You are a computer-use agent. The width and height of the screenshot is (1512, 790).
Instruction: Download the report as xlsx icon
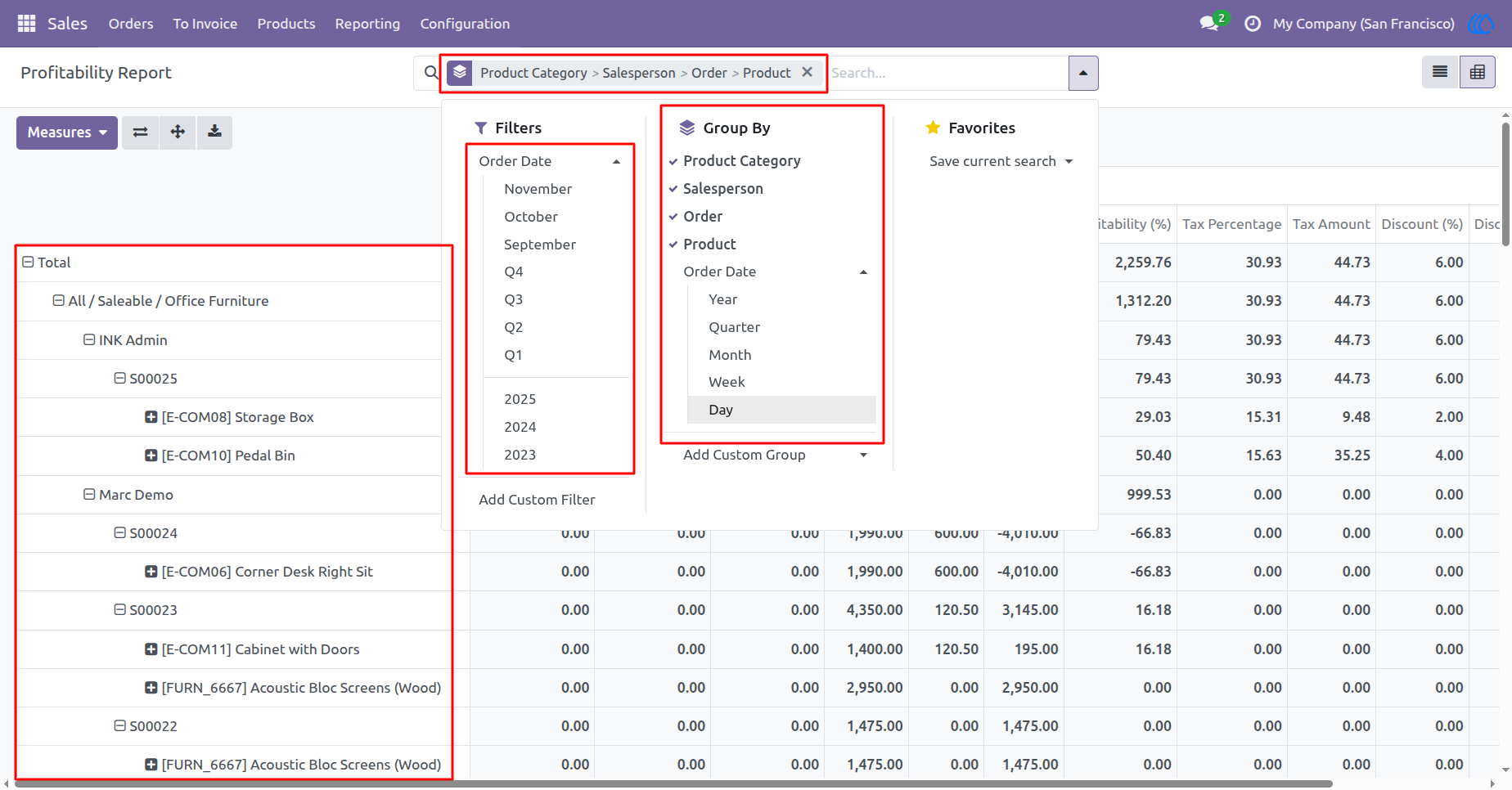(214, 132)
